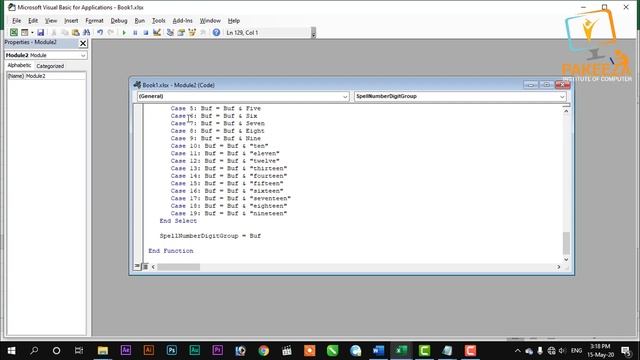Open Windows Search from the taskbar
The height and width of the screenshot is (360, 640).
tap(34, 351)
